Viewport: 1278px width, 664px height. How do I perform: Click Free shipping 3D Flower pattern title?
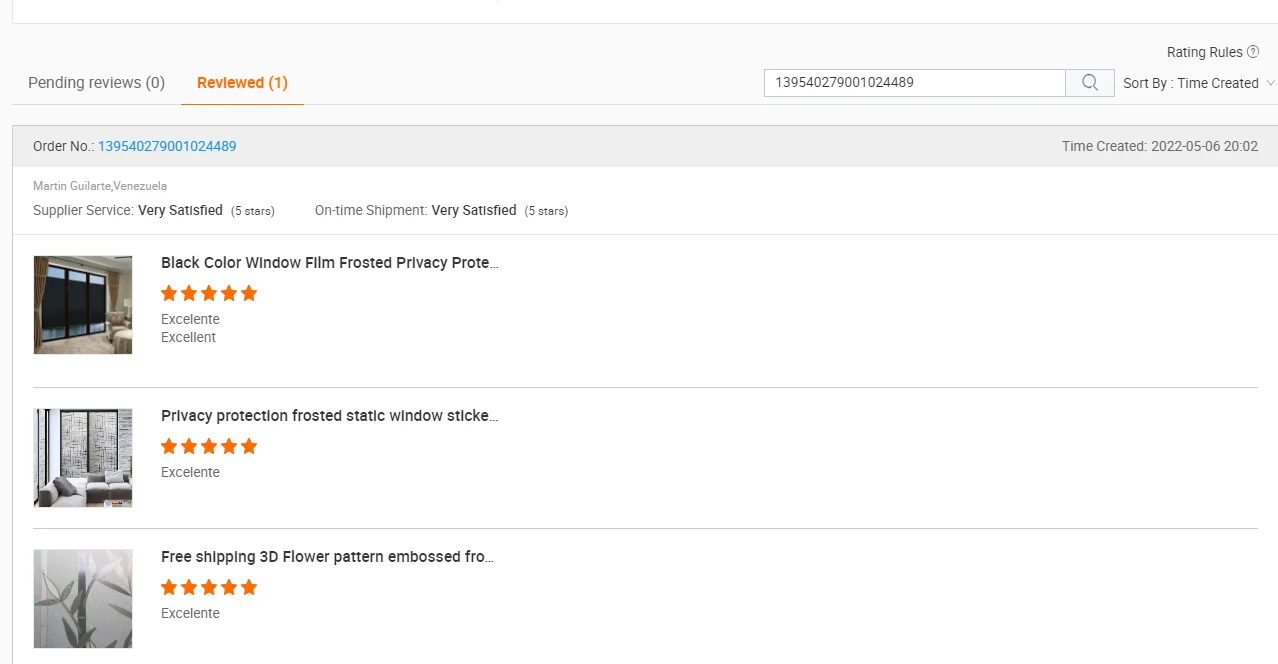pyautogui.click(x=327, y=557)
